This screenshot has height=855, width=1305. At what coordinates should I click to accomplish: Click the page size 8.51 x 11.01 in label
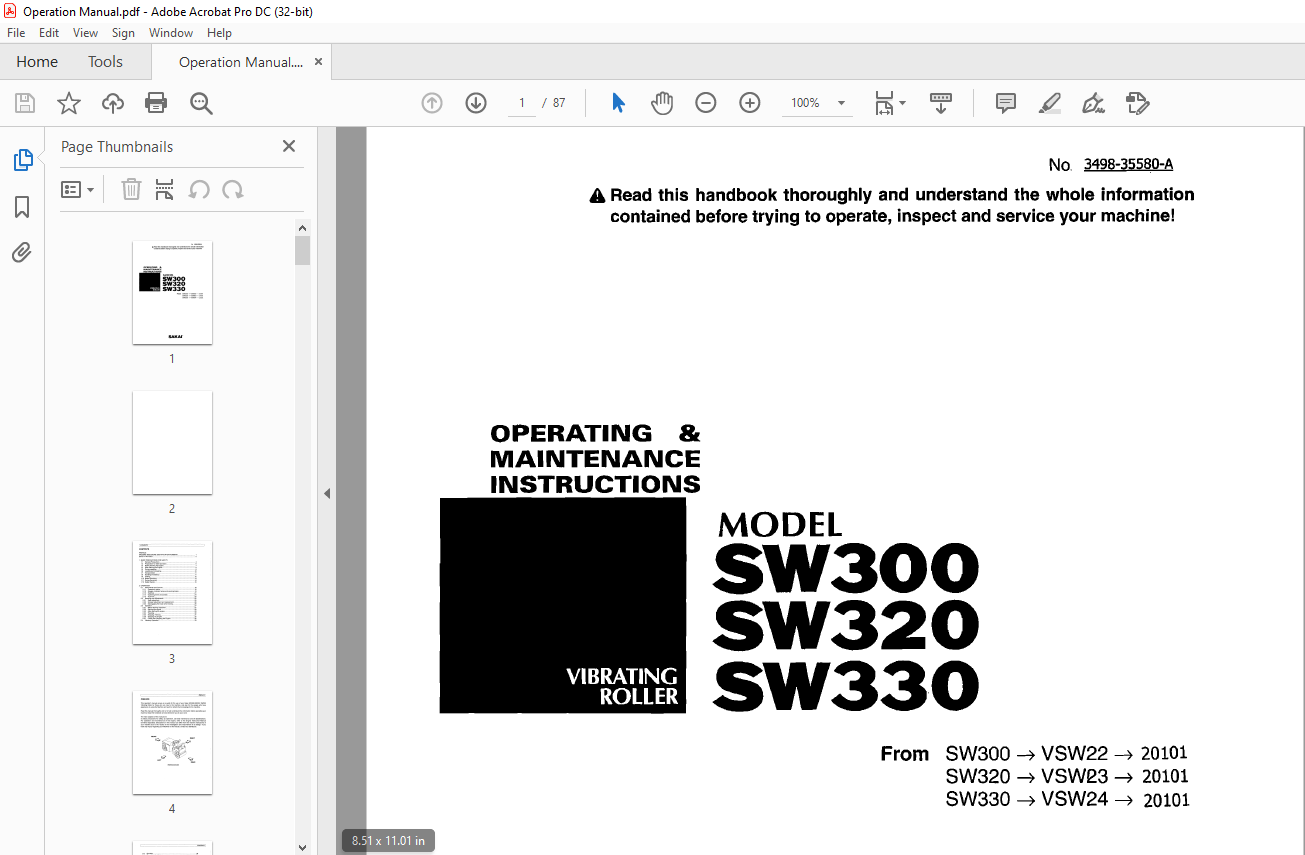coord(388,841)
